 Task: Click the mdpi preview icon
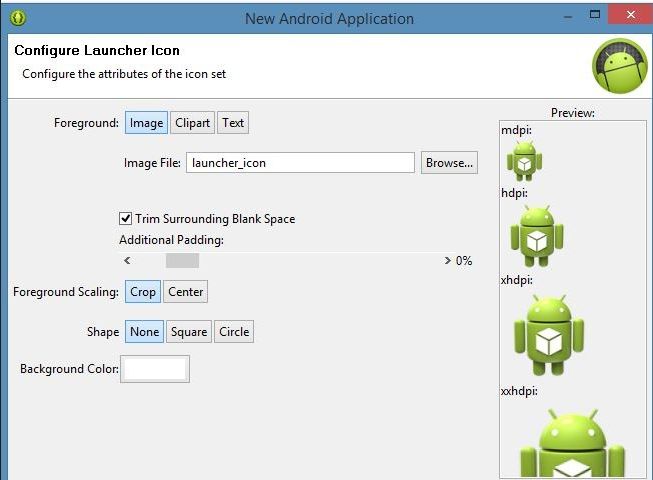(524, 161)
